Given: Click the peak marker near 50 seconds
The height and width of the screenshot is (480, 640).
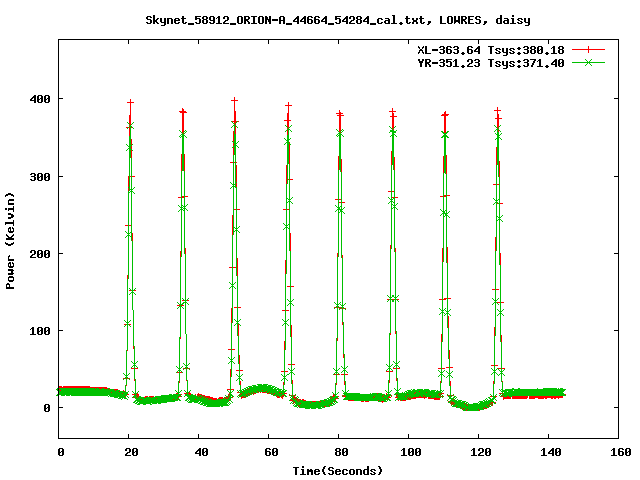Looking at the screenshot, I should (x=234, y=100).
